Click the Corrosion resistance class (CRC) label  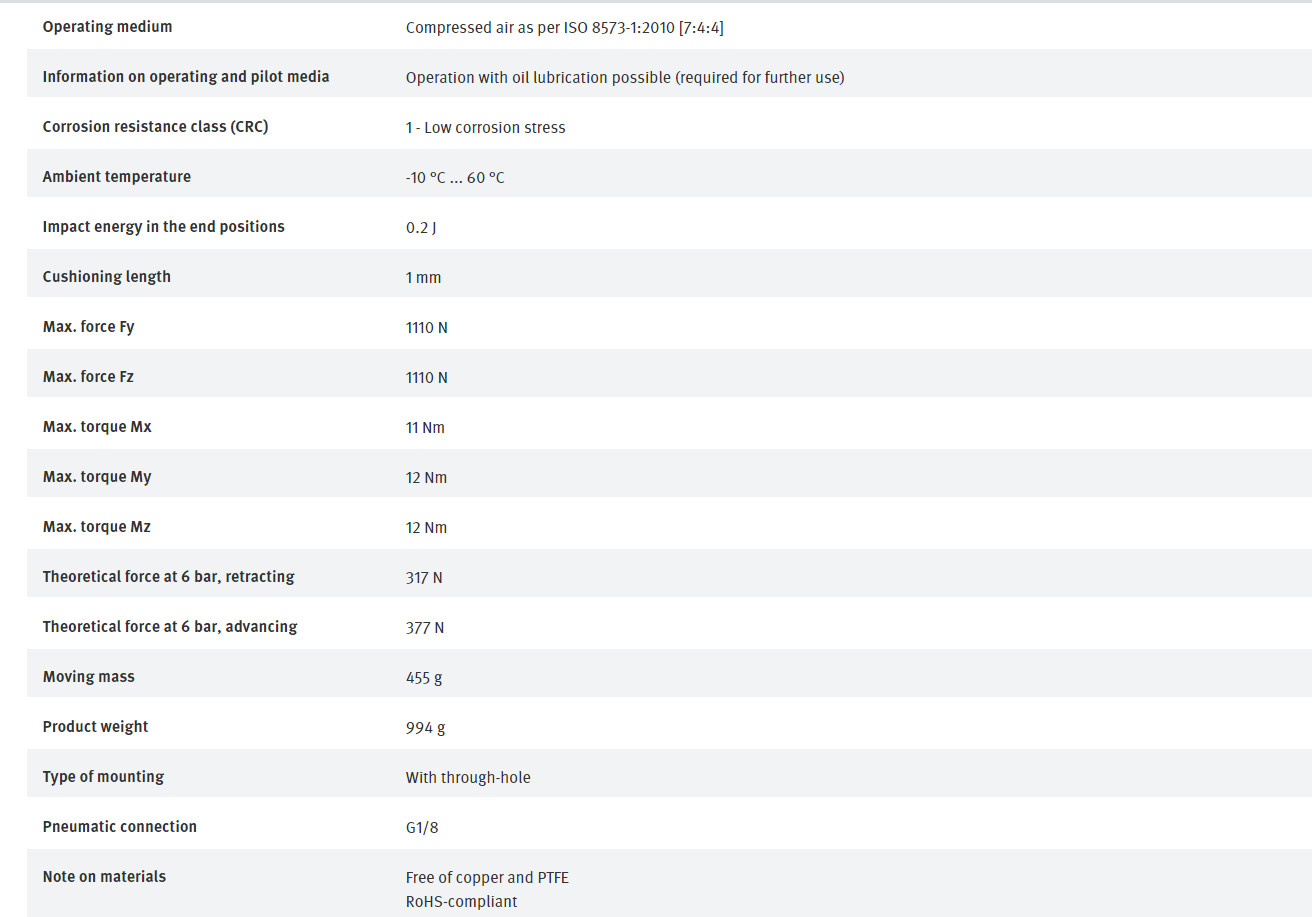pos(155,127)
